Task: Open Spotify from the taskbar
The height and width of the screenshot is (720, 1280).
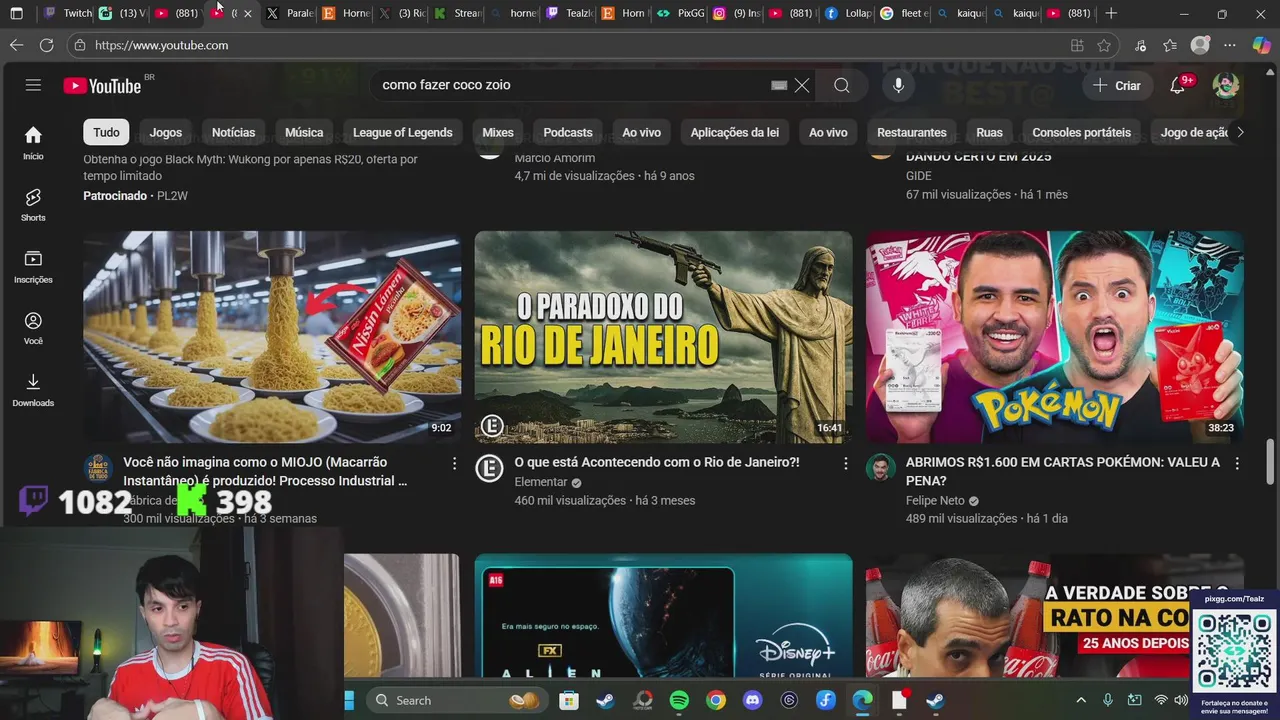Action: pos(679,700)
